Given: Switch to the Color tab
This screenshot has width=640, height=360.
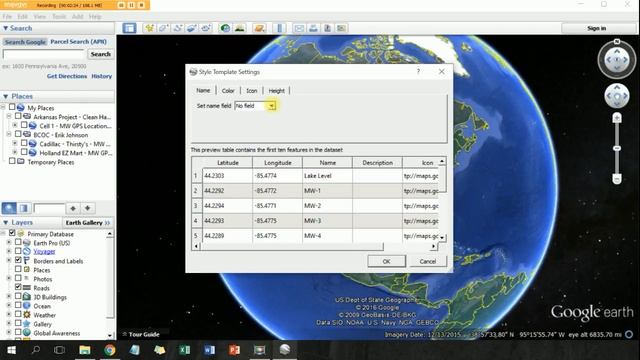Looking at the screenshot, I should tap(228, 91).
